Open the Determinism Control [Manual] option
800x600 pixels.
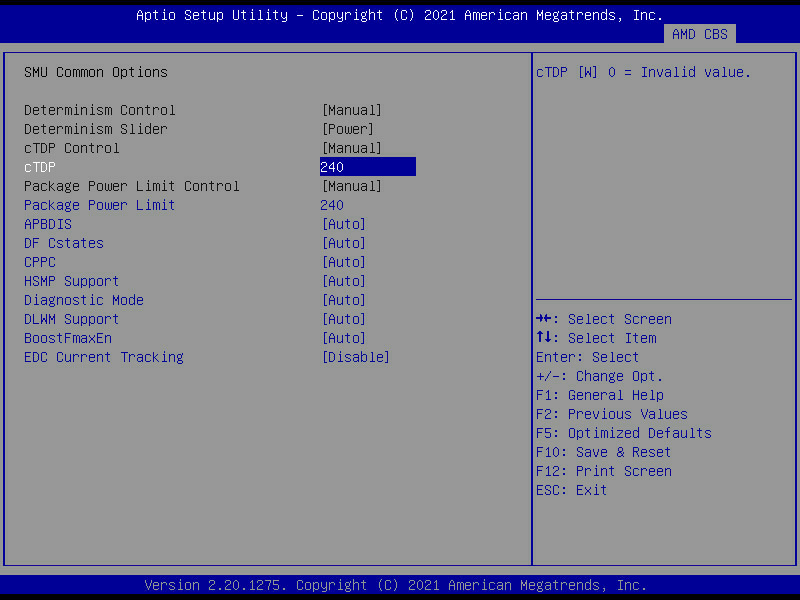(351, 110)
